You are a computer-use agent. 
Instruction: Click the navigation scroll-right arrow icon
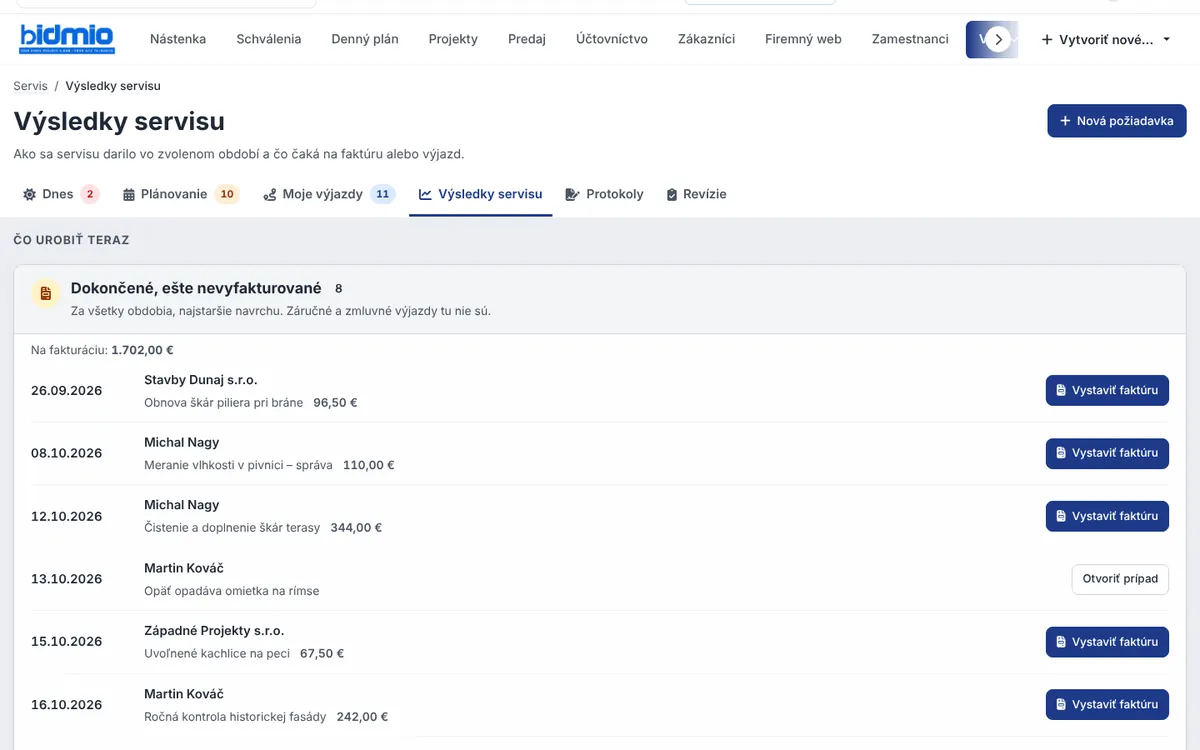click(997, 39)
